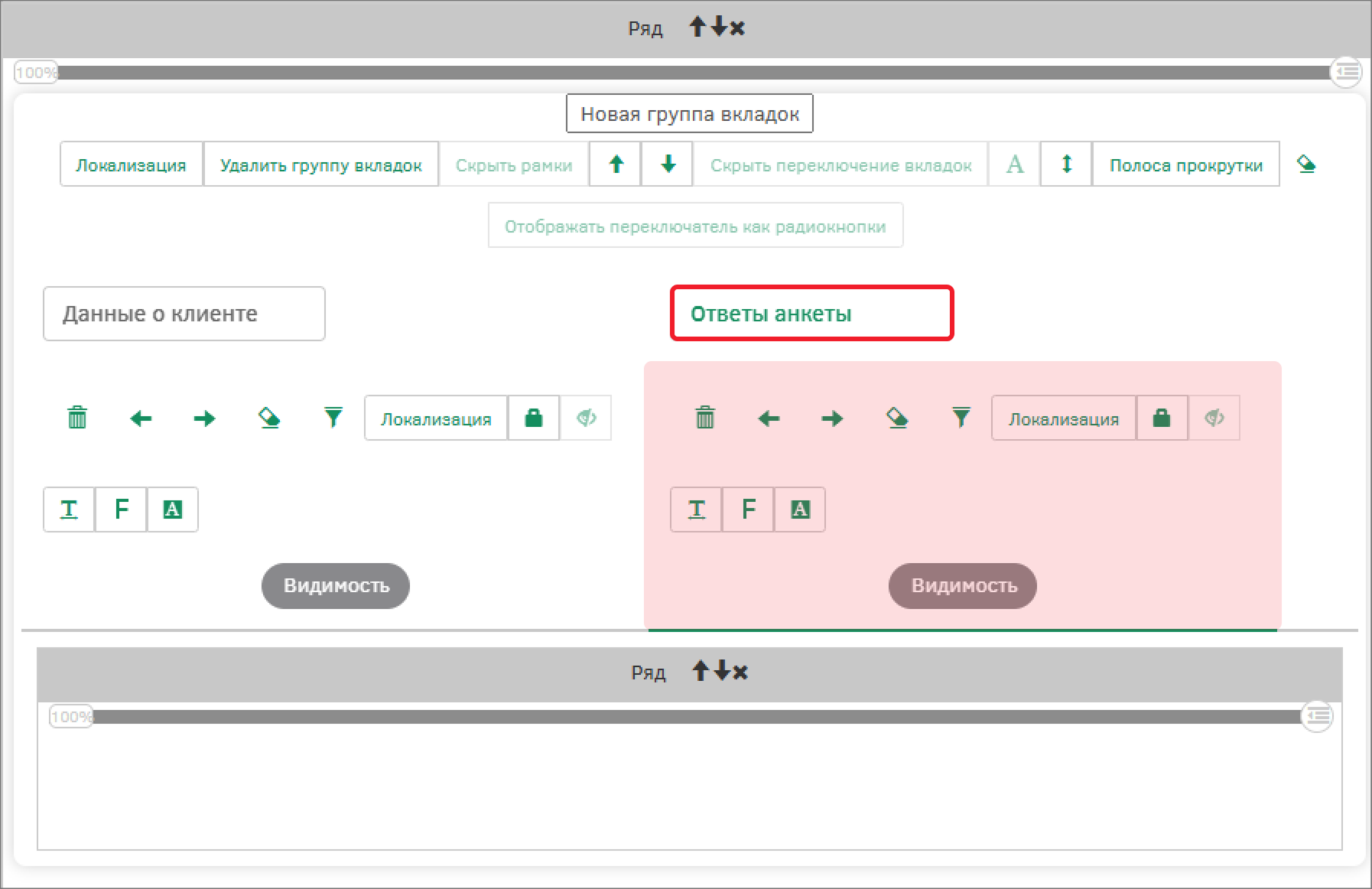The image size is (1372, 889).
Task: Toggle the crossed eye visibility in Ответы анкеты tab
Action: pyautogui.click(x=1214, y=418)
